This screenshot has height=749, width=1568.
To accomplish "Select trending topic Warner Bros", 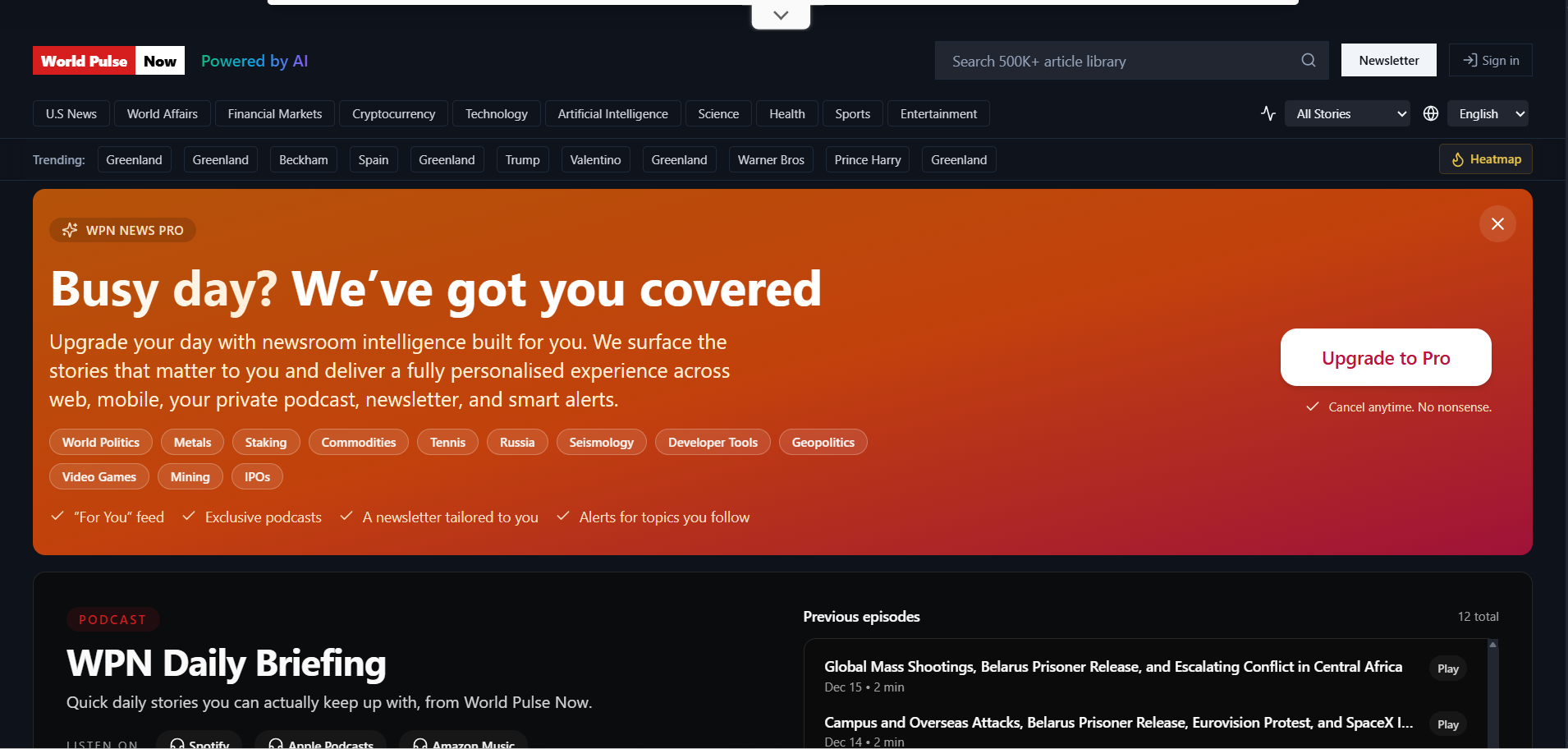I will pos(771,159).
